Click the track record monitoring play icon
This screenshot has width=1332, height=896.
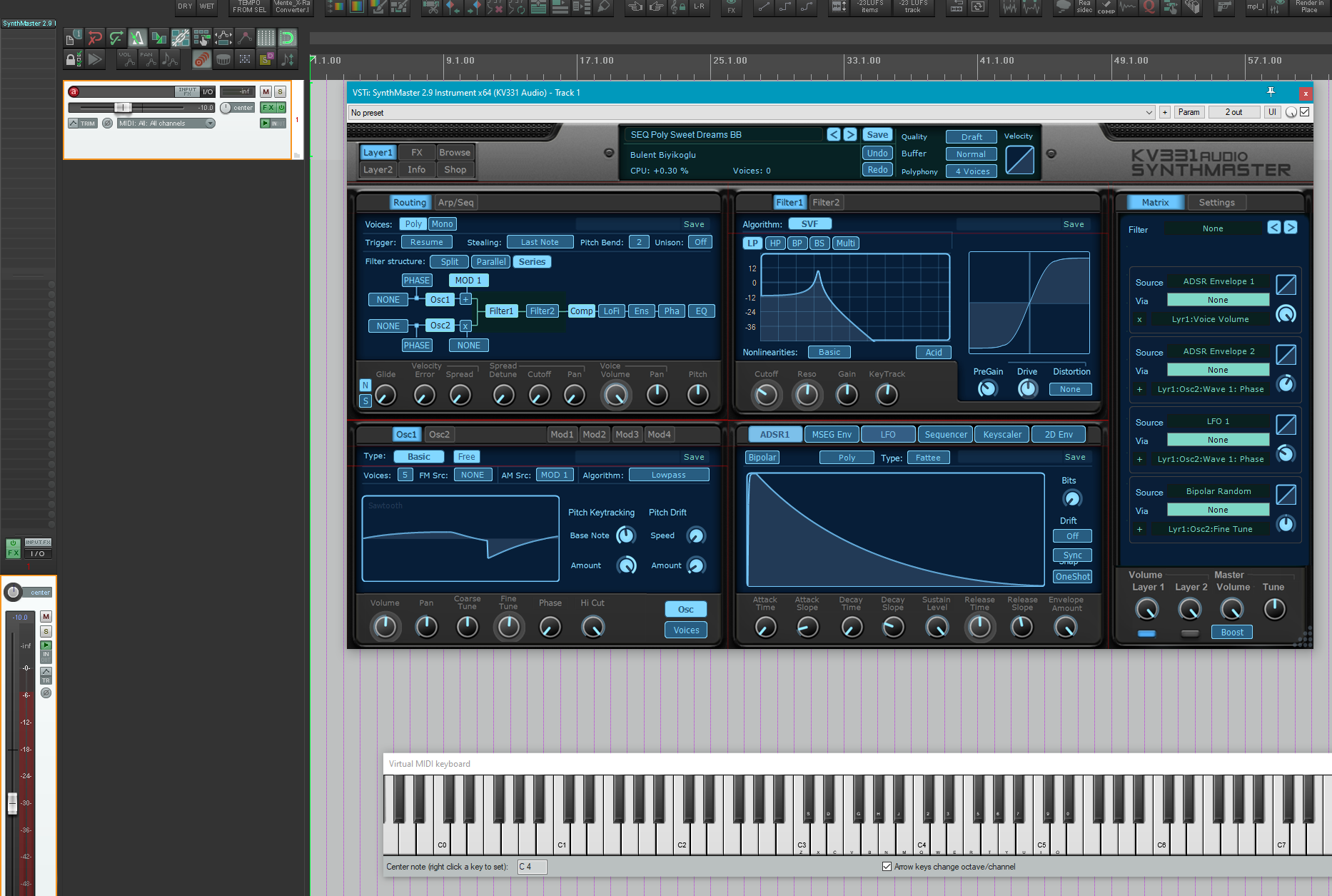[265, 124]
